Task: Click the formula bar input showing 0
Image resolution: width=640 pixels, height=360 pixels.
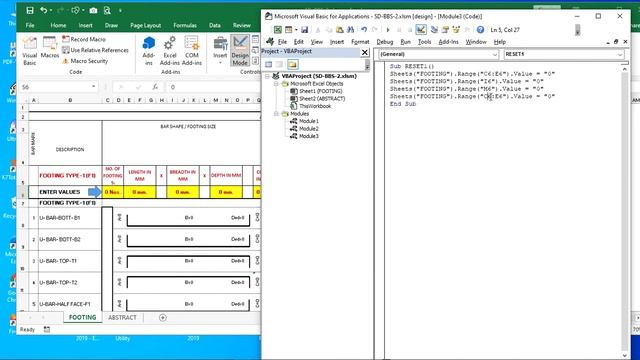Action: coord(214,87)
